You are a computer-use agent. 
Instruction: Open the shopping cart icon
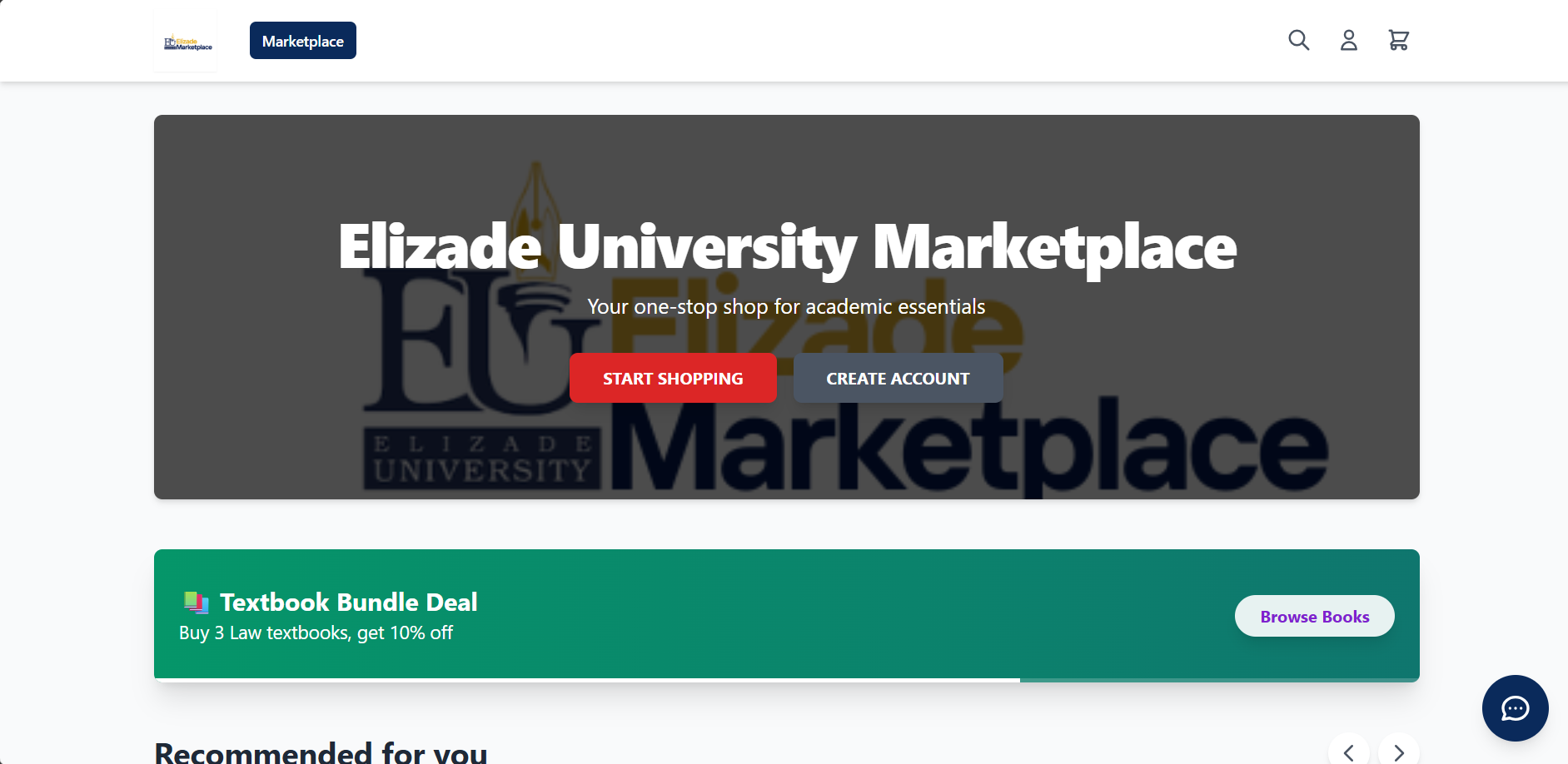click(x=1398, y=40)
